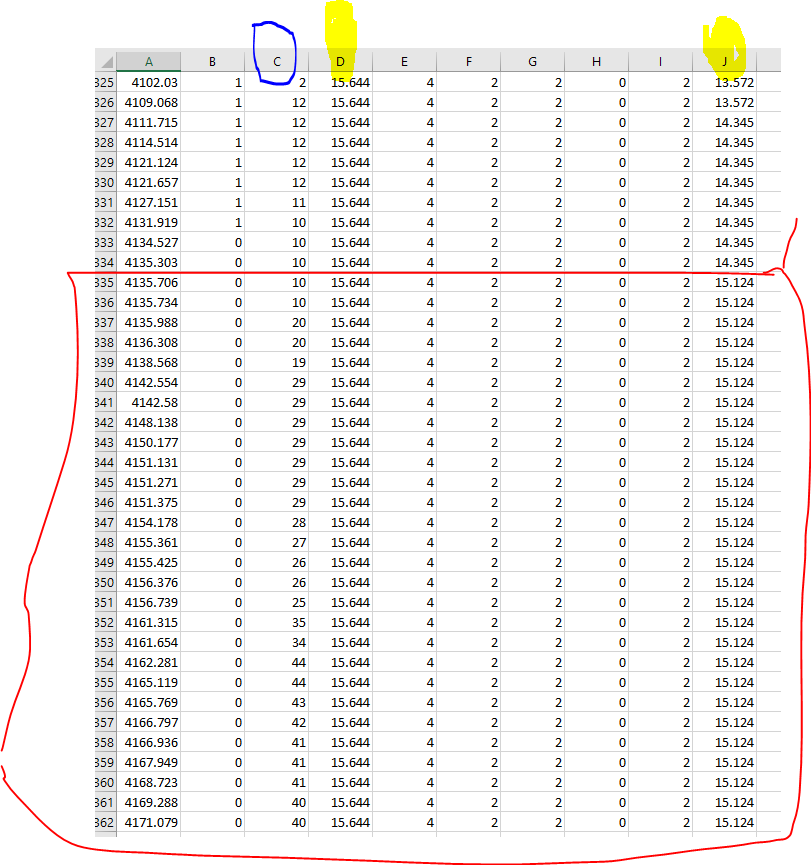The image size is (811, 865).
Task: Click cell containing 4142.58
Action: coord(148,403)
